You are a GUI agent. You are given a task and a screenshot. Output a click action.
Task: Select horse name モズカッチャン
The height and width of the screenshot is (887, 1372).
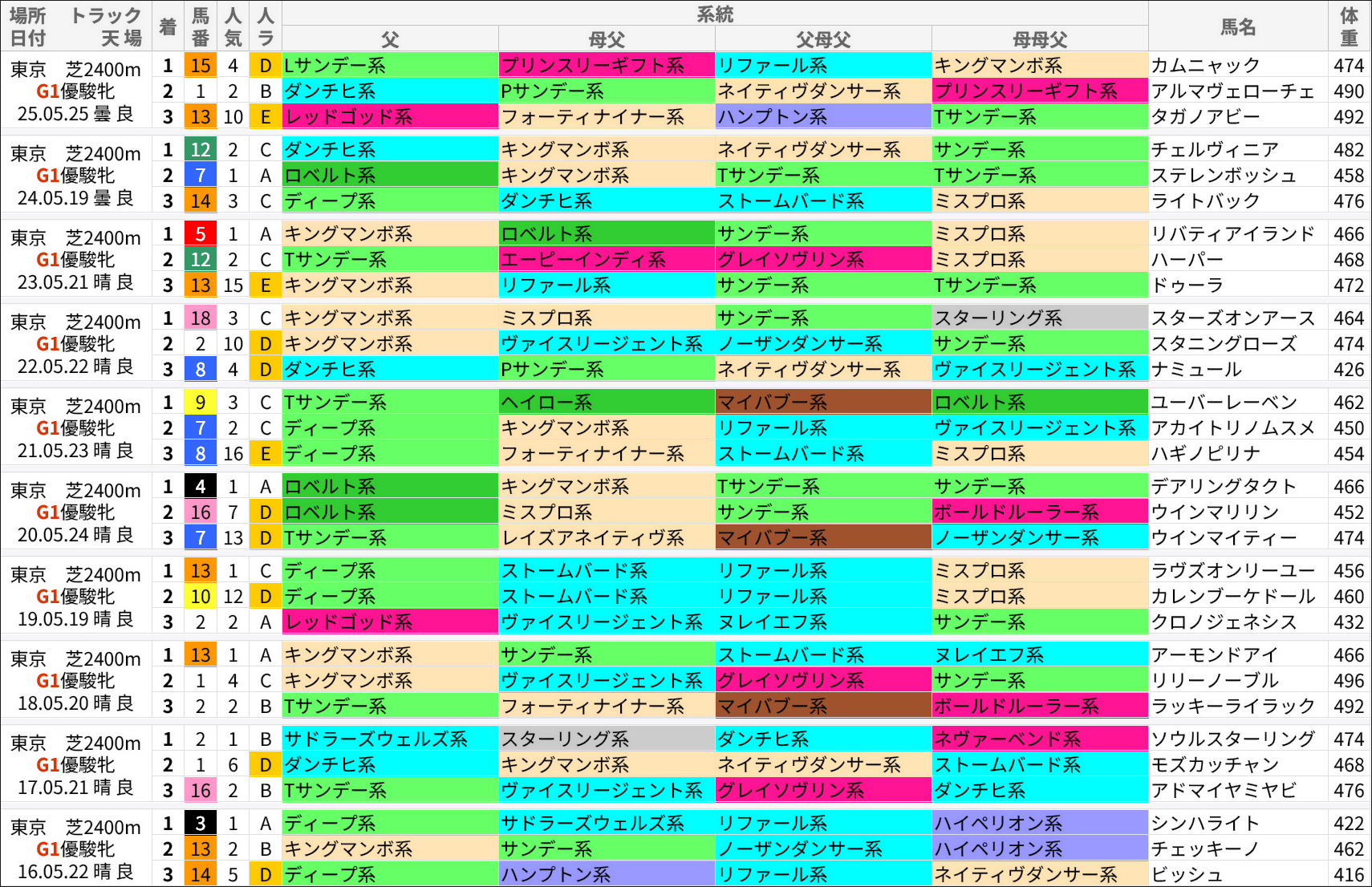(x=1215, y=765)
